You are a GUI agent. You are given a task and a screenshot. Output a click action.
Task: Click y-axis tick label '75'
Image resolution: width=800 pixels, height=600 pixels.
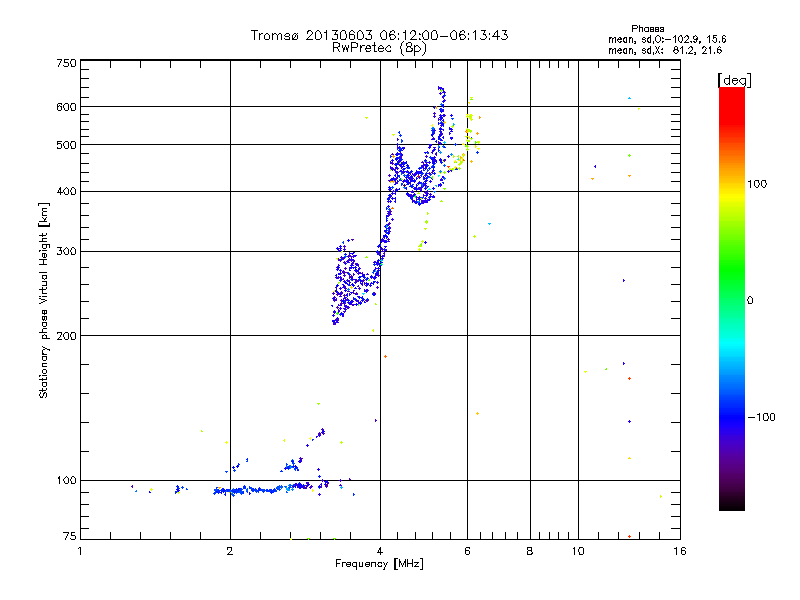click(70, 536)
